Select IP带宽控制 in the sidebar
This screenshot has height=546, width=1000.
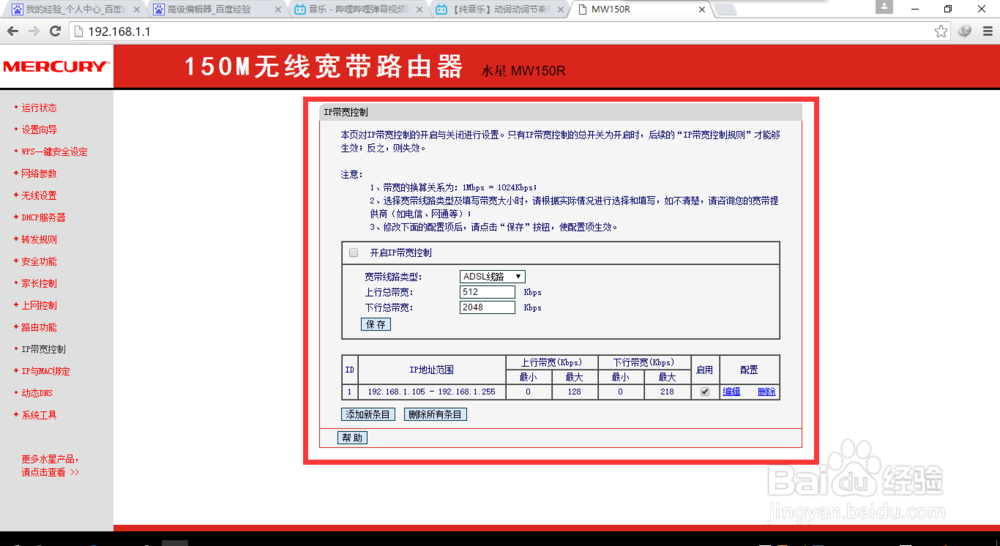[43, 350]
